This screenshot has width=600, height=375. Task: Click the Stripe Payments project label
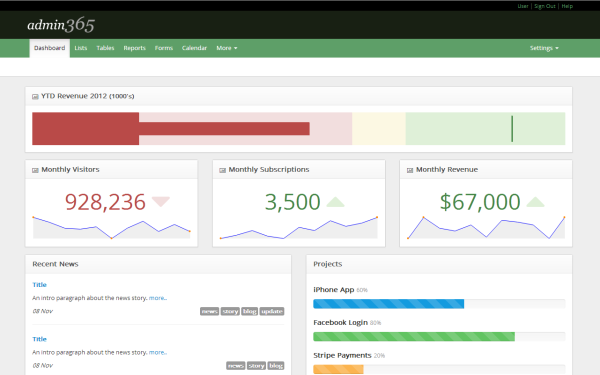(x=342, y=355)
